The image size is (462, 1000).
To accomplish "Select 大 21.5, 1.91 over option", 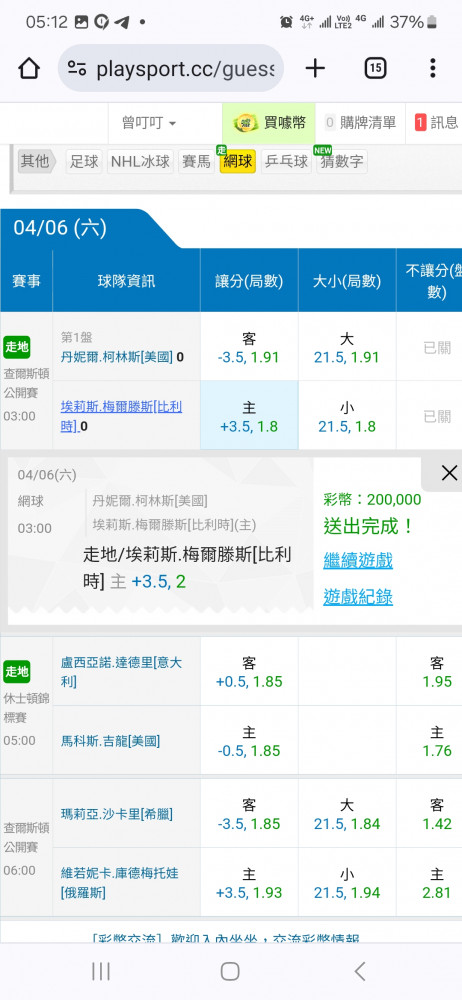I will click(346, 346).
